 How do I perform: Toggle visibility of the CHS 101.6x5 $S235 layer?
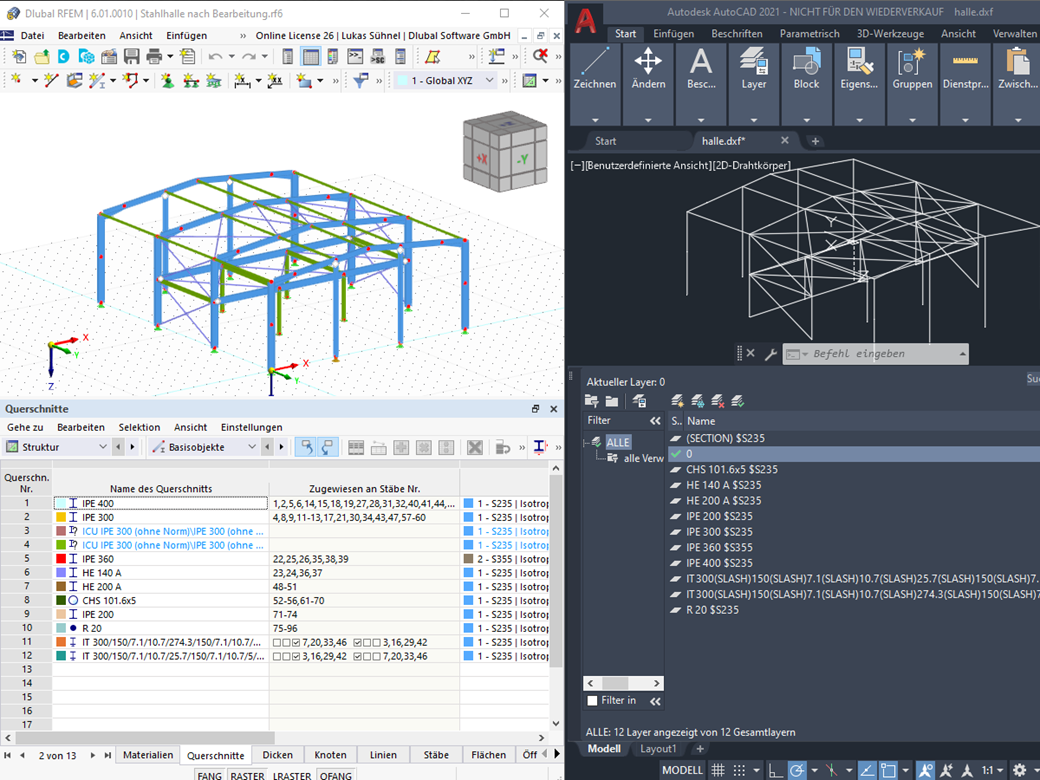[x=676, y=469]
